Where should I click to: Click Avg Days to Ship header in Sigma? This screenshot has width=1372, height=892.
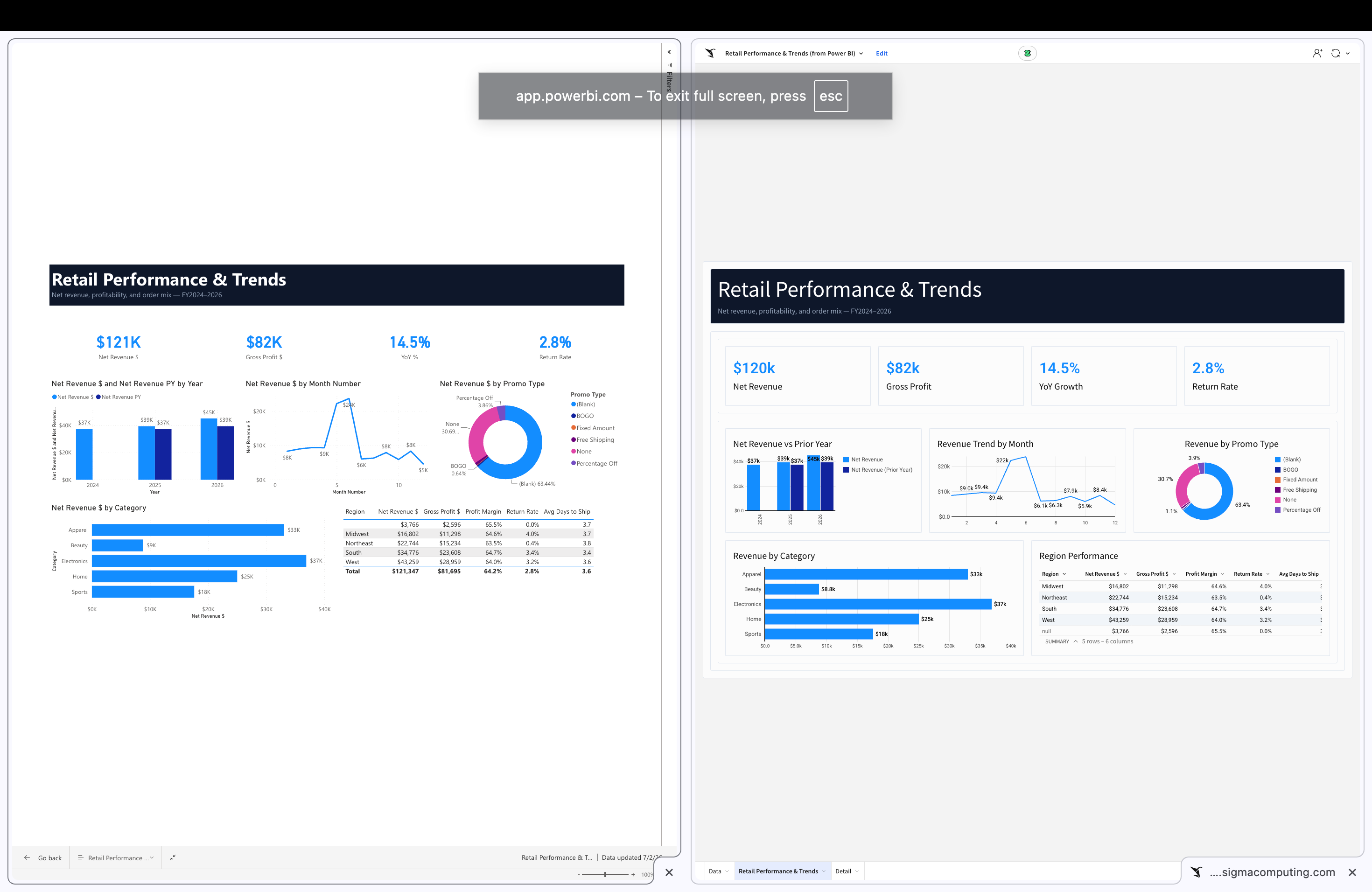pyautogui.click(x=1298, y=574)
